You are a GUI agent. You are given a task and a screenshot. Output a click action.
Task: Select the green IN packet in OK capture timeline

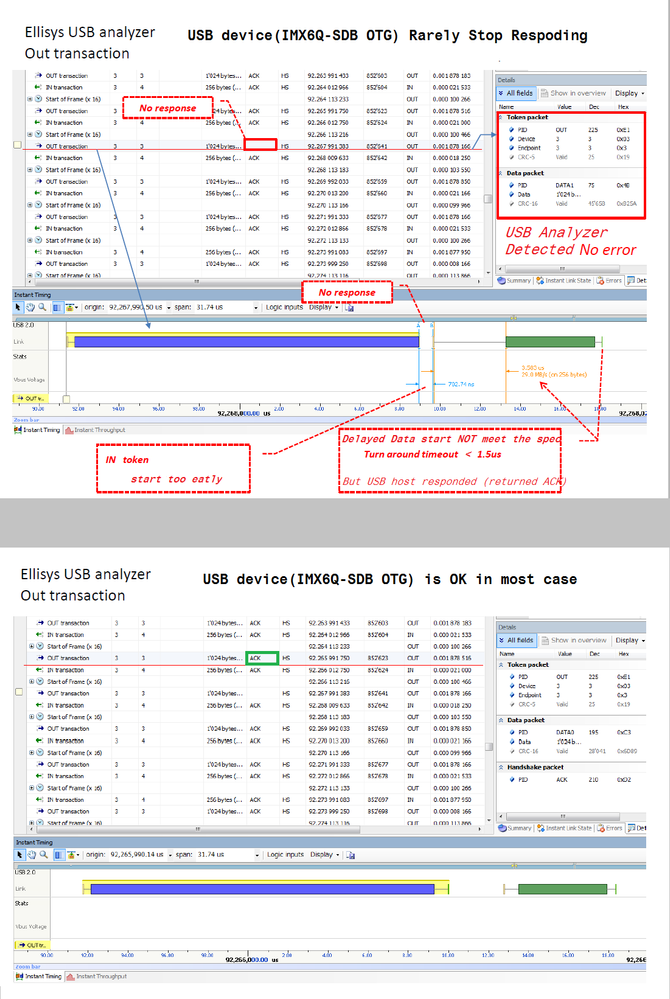point(562,889)
